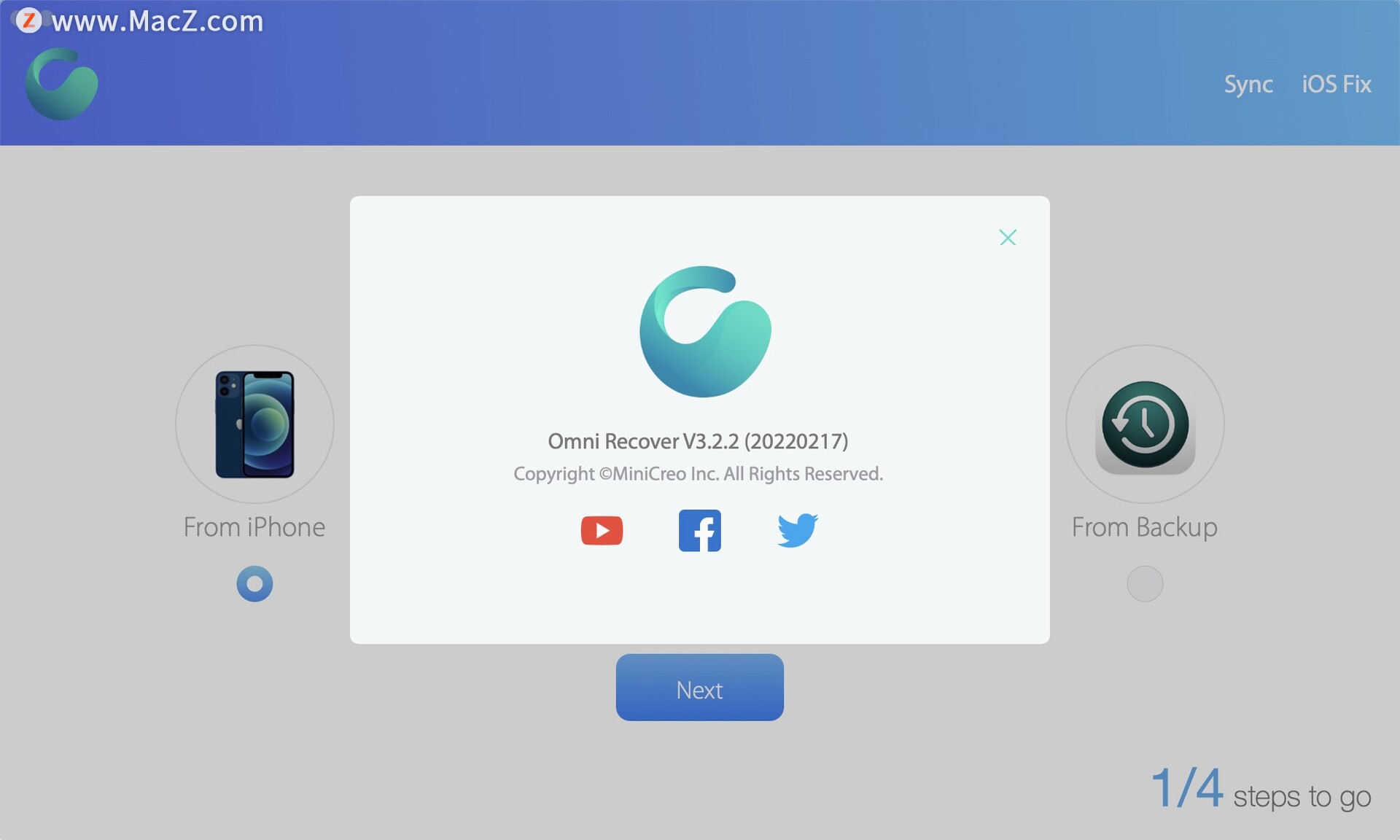Click the From iPhone label
The height and width of the screenshot is (840, 1400).
pyautogui.click(x=254, y=527)
